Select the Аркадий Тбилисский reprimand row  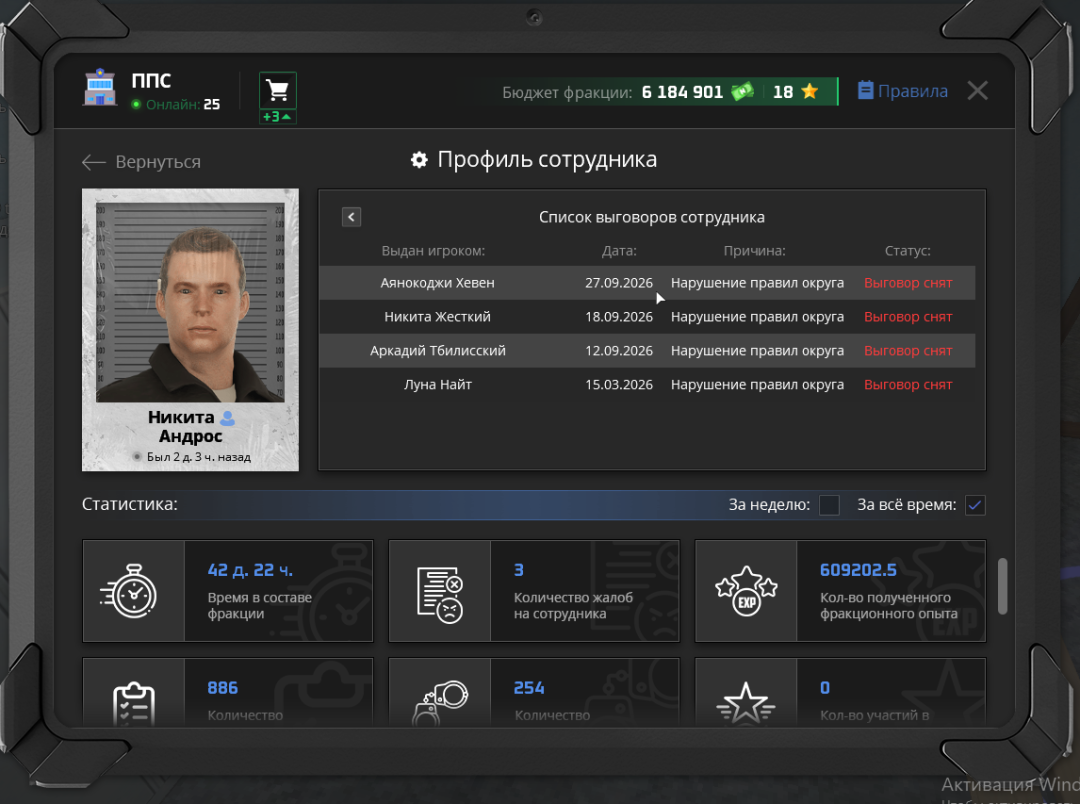coord(647,351)
